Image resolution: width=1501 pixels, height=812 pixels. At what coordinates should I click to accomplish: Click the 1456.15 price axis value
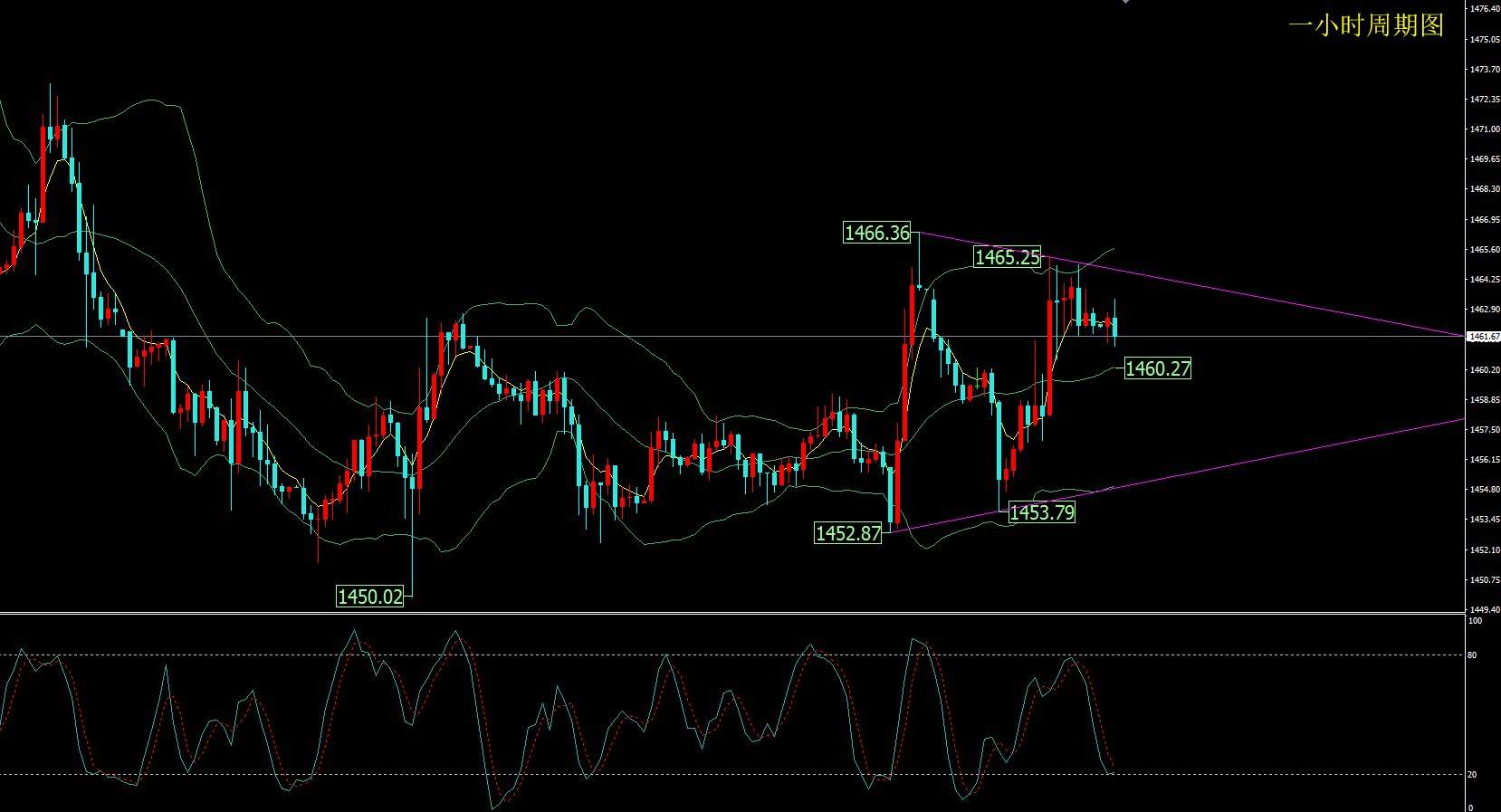pos(1485,460)
